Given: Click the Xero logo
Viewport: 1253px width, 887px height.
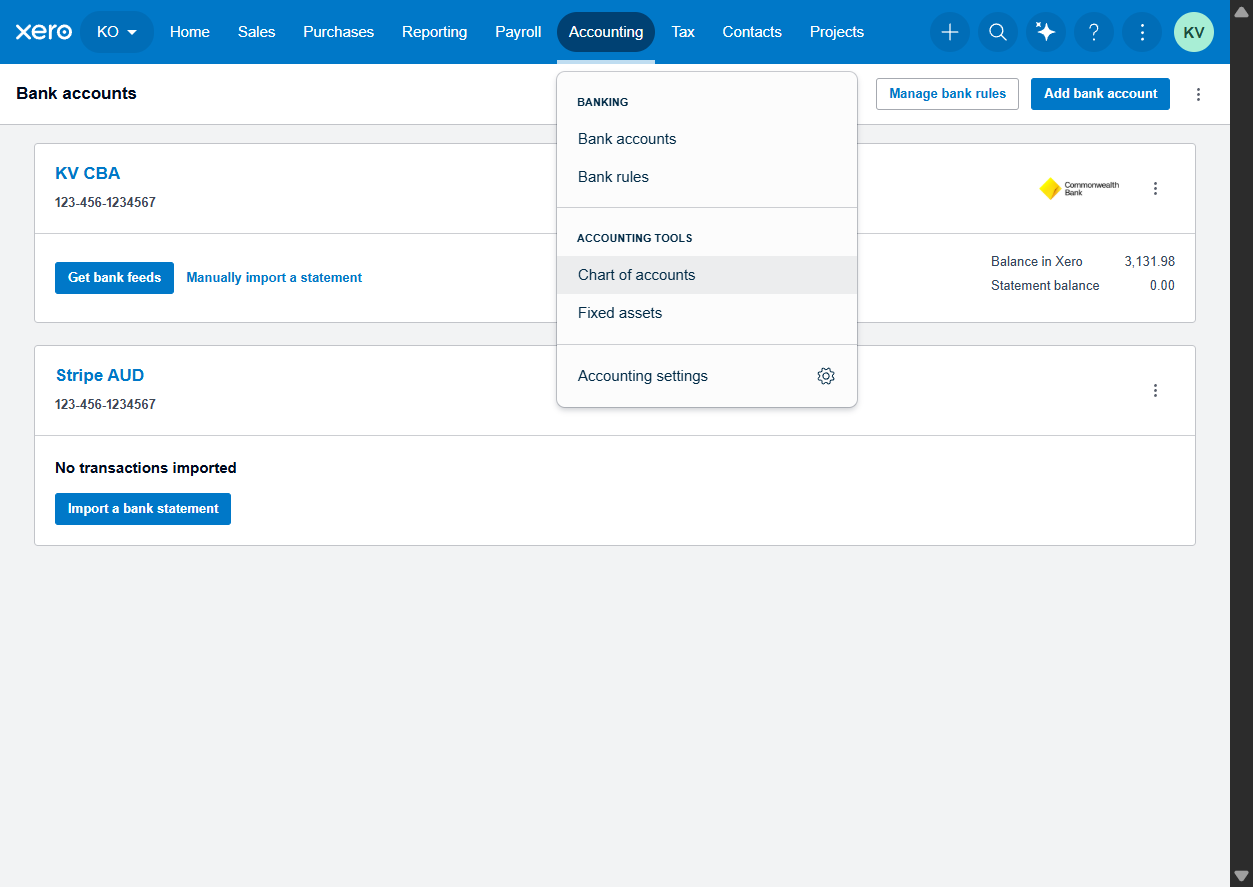Looking at the screenshot, I should [44, 32].
